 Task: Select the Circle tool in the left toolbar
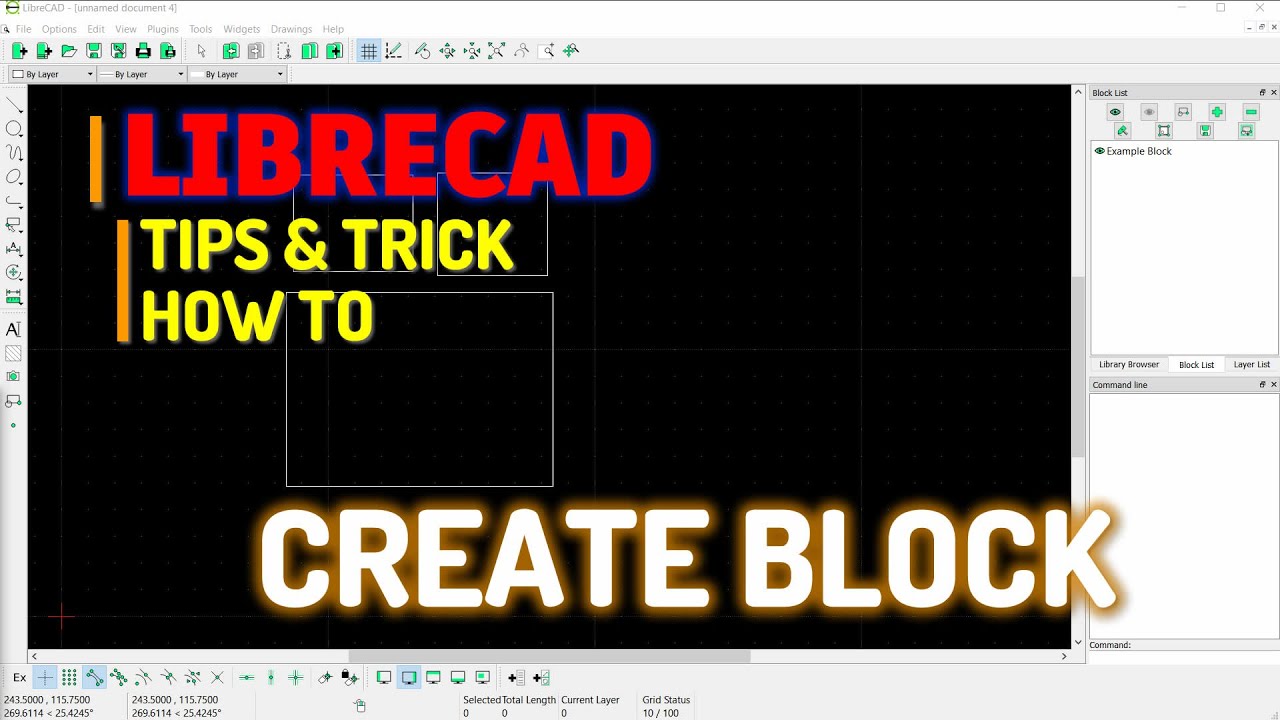click(x=14, y=129)
